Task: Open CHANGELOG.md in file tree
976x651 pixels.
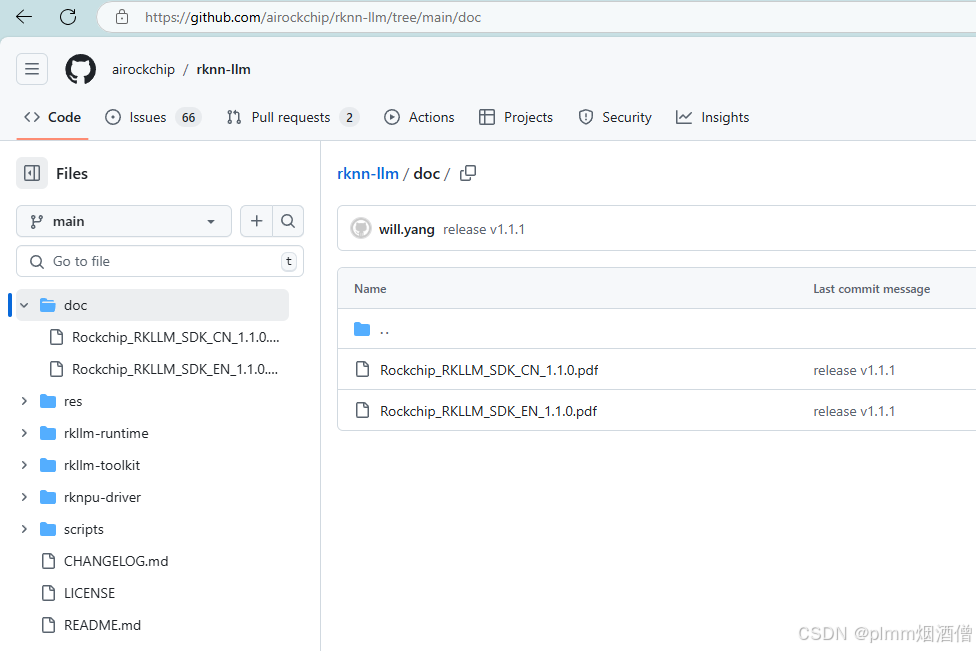Action: click(x=116, y=561)
